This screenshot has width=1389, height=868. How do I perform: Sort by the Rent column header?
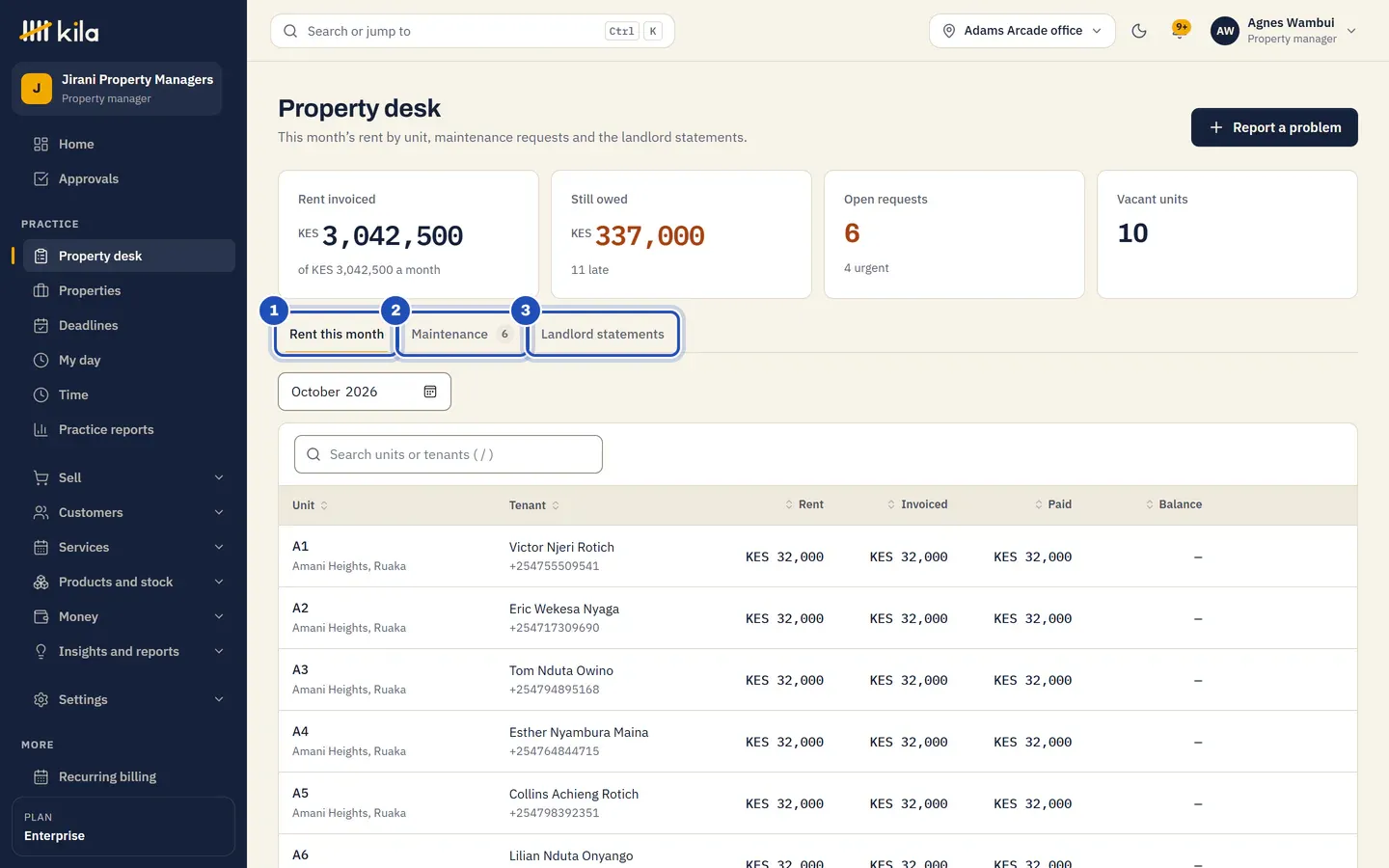point(804,504)
